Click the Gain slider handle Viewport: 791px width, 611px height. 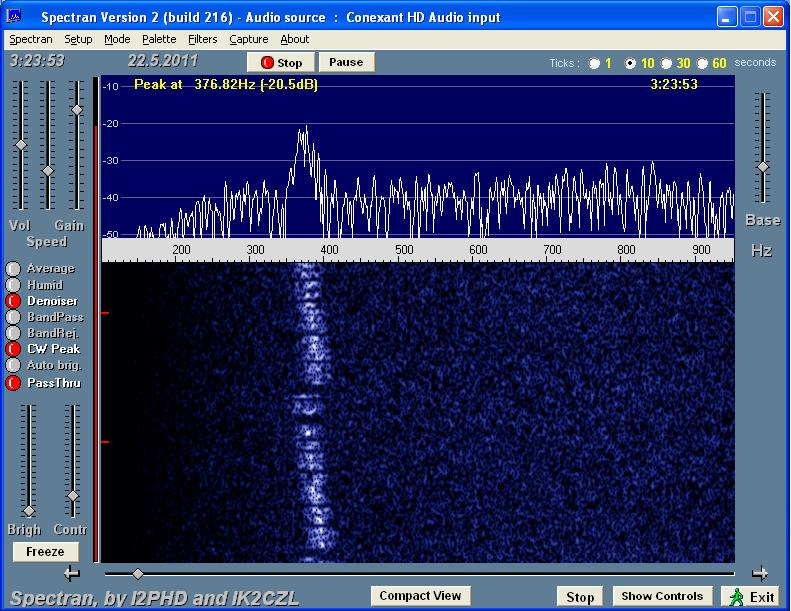77,109
